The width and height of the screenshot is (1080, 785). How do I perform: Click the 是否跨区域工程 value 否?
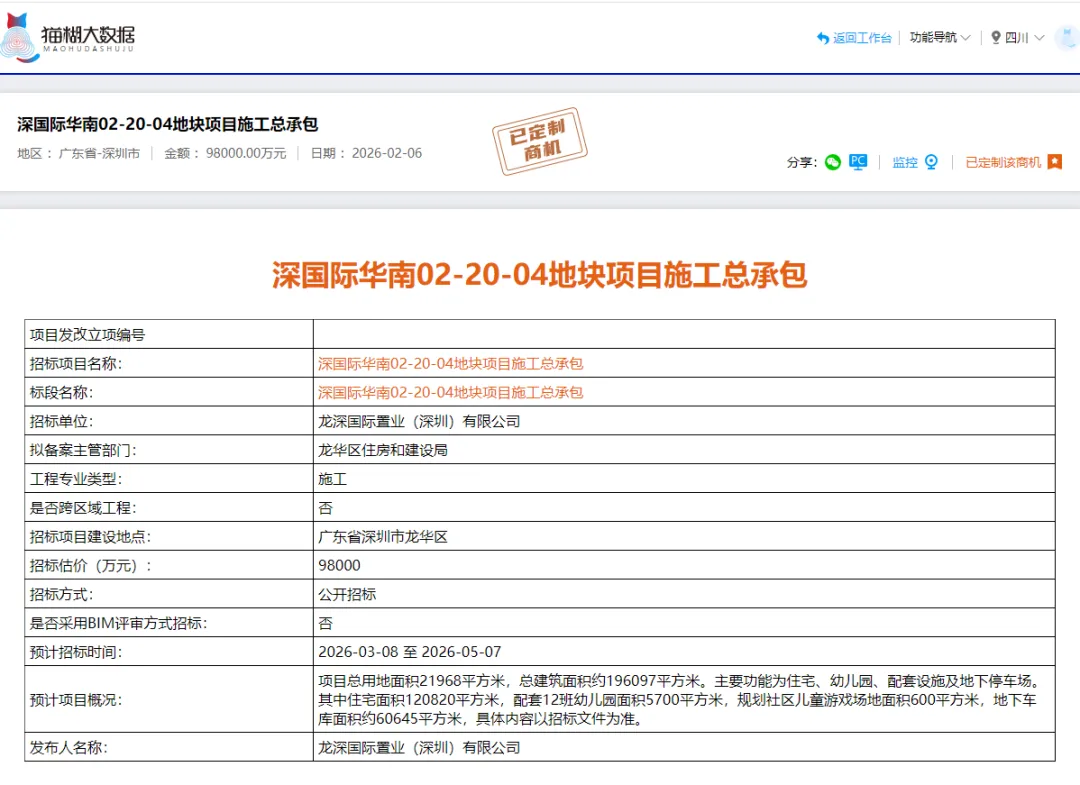coord(325,508)
